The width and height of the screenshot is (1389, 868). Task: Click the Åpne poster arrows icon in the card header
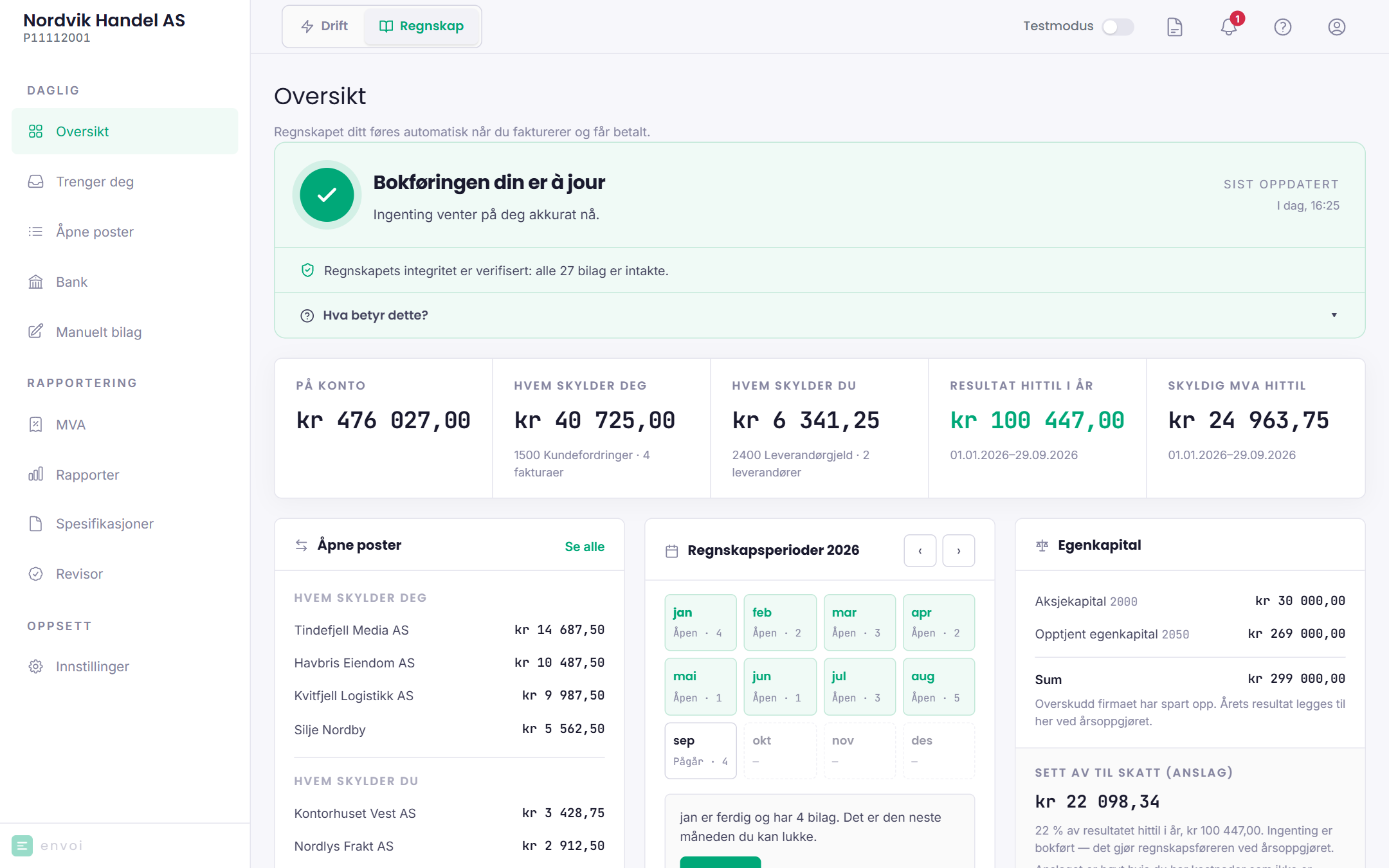(x=301, y=545)
